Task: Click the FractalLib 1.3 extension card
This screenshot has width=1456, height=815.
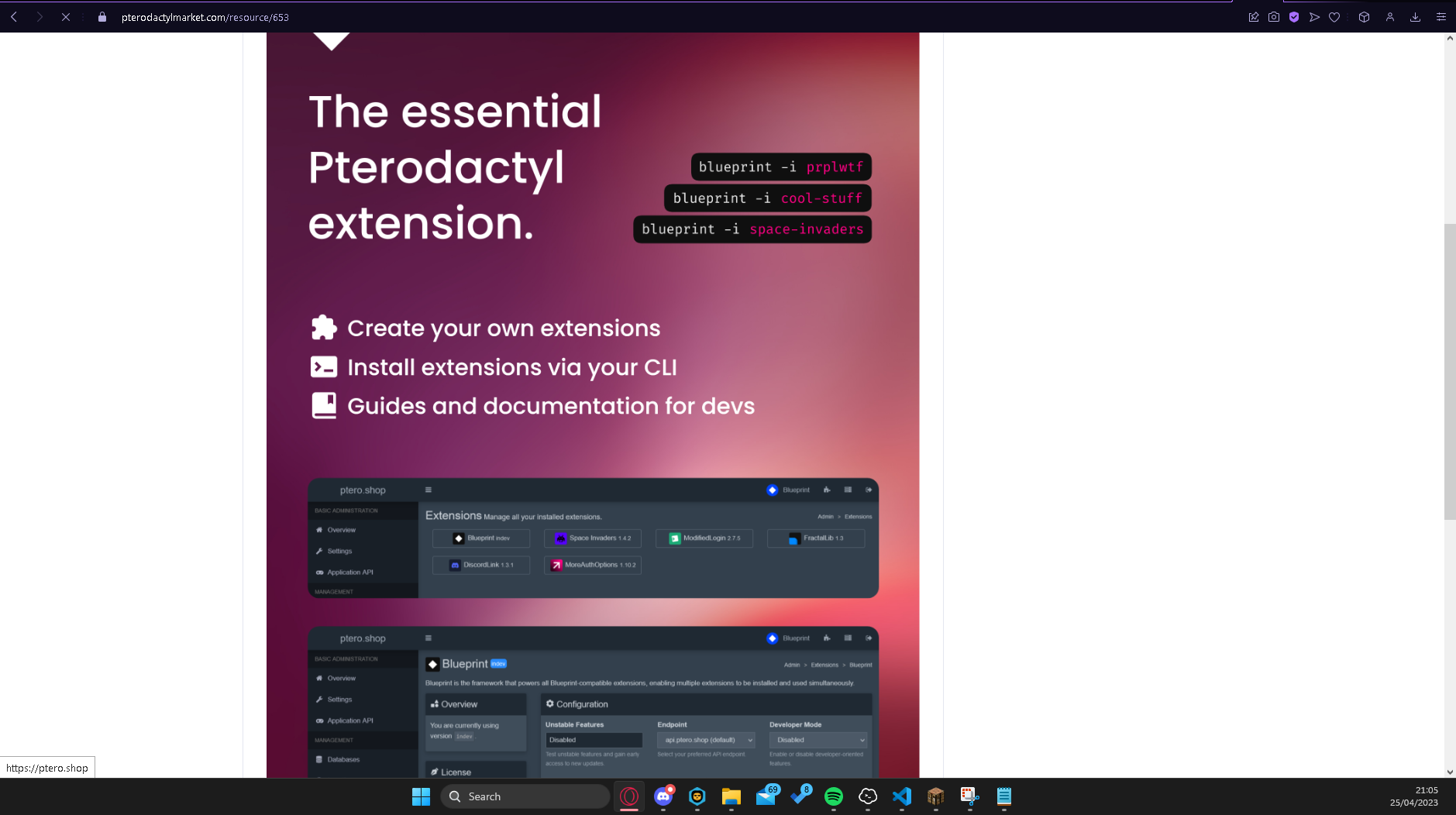Action: 816,538
